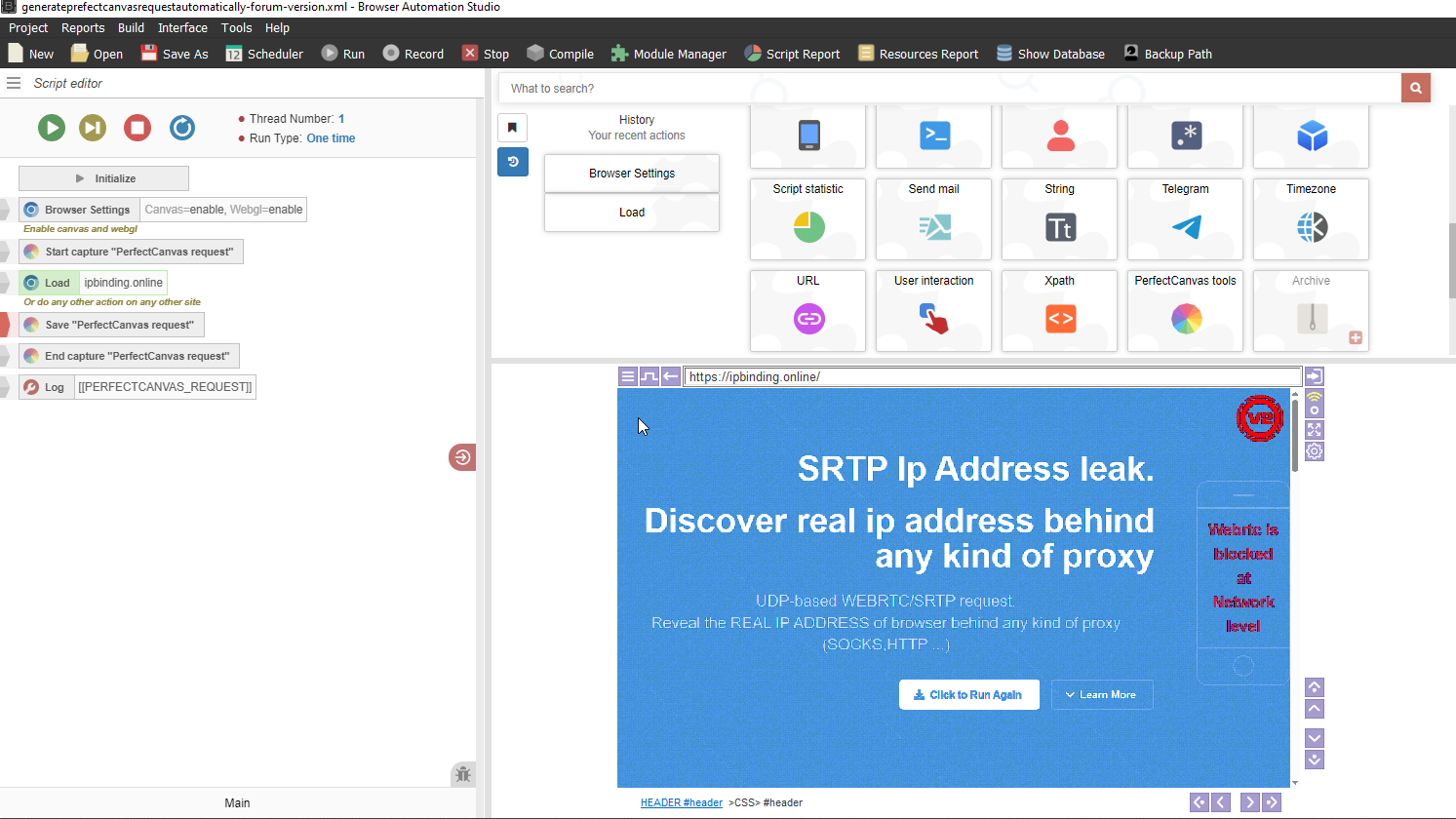Expand the Initialize section

tap(103, 178)
